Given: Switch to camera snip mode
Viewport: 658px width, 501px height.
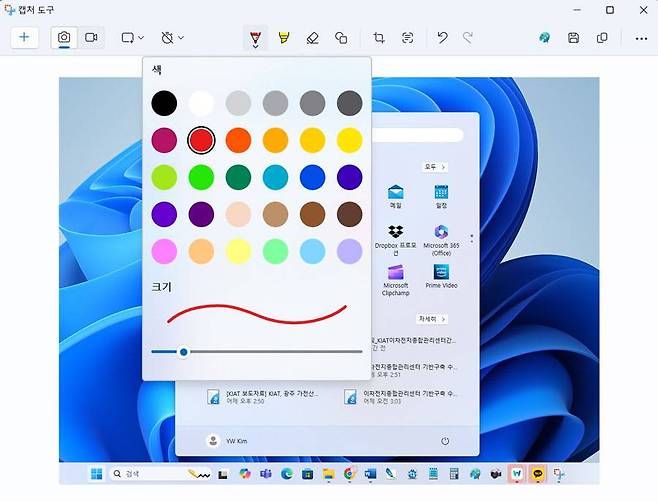Looking at the screenshot, I should pos(64,38).
